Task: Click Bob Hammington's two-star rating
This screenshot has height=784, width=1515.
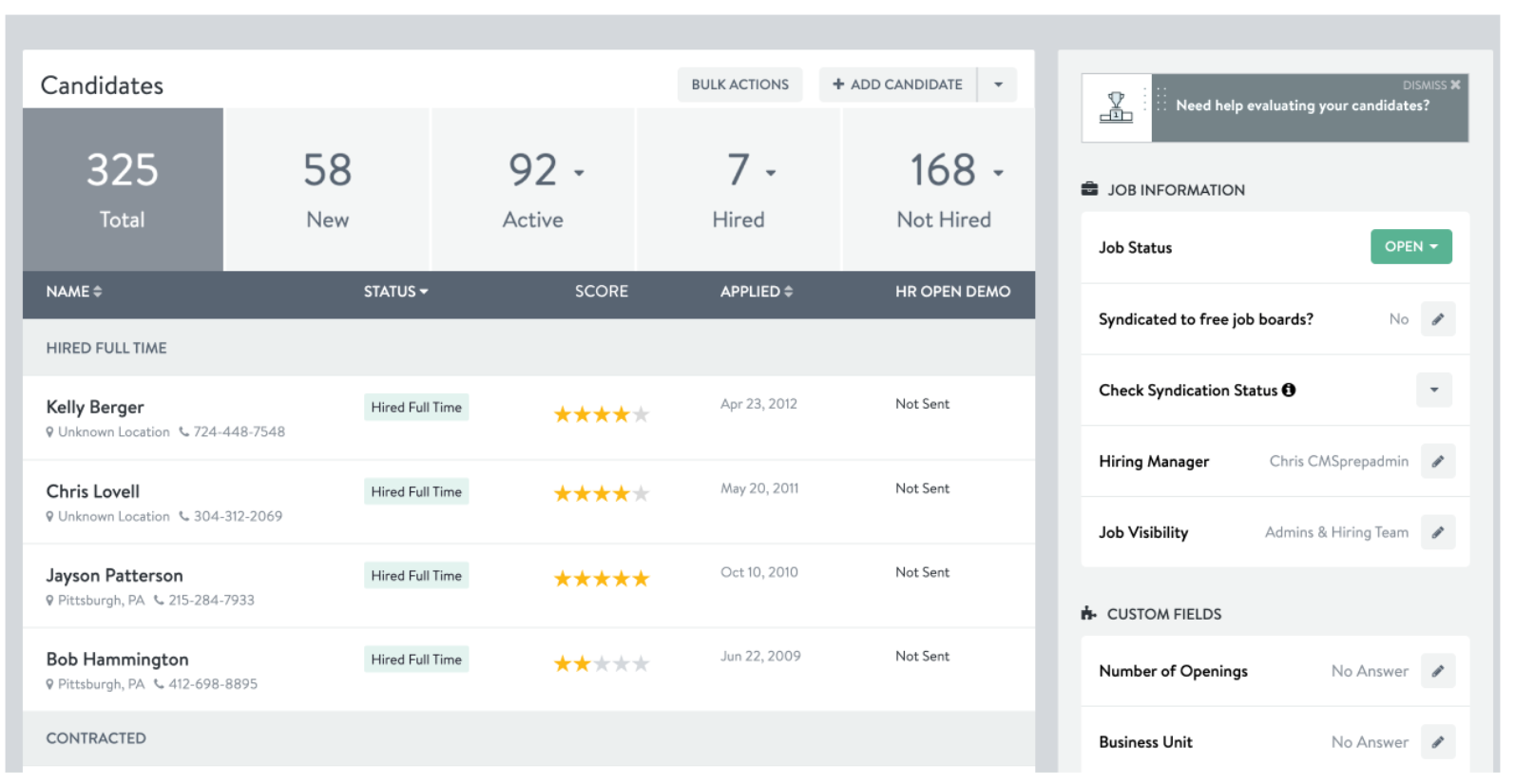Action: tap(602, 663)
